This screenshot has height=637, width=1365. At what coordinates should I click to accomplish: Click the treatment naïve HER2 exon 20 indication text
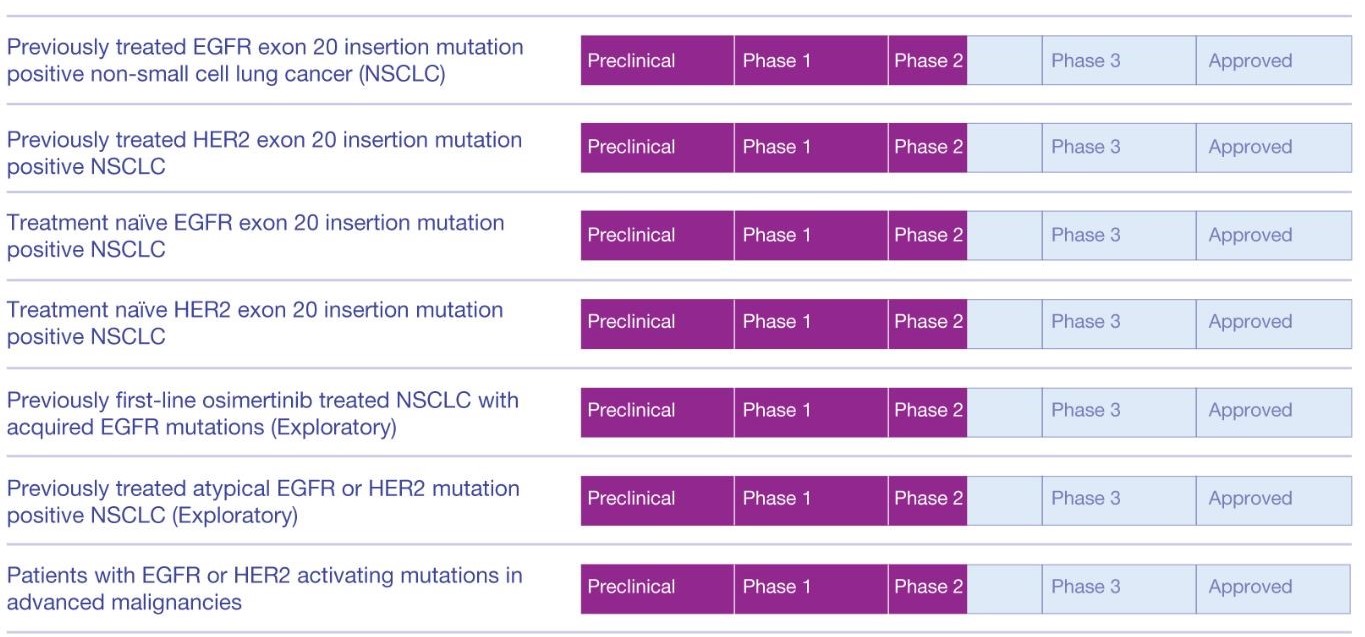tap(254, 323)
